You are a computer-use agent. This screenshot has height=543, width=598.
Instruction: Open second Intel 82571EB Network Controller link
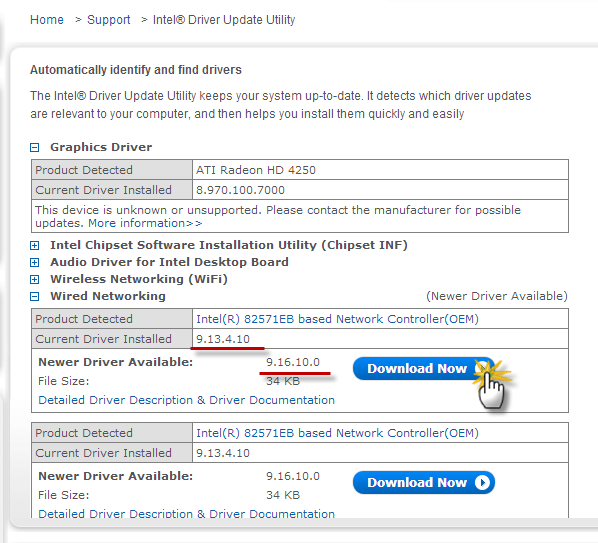click(x=337, y=433)
